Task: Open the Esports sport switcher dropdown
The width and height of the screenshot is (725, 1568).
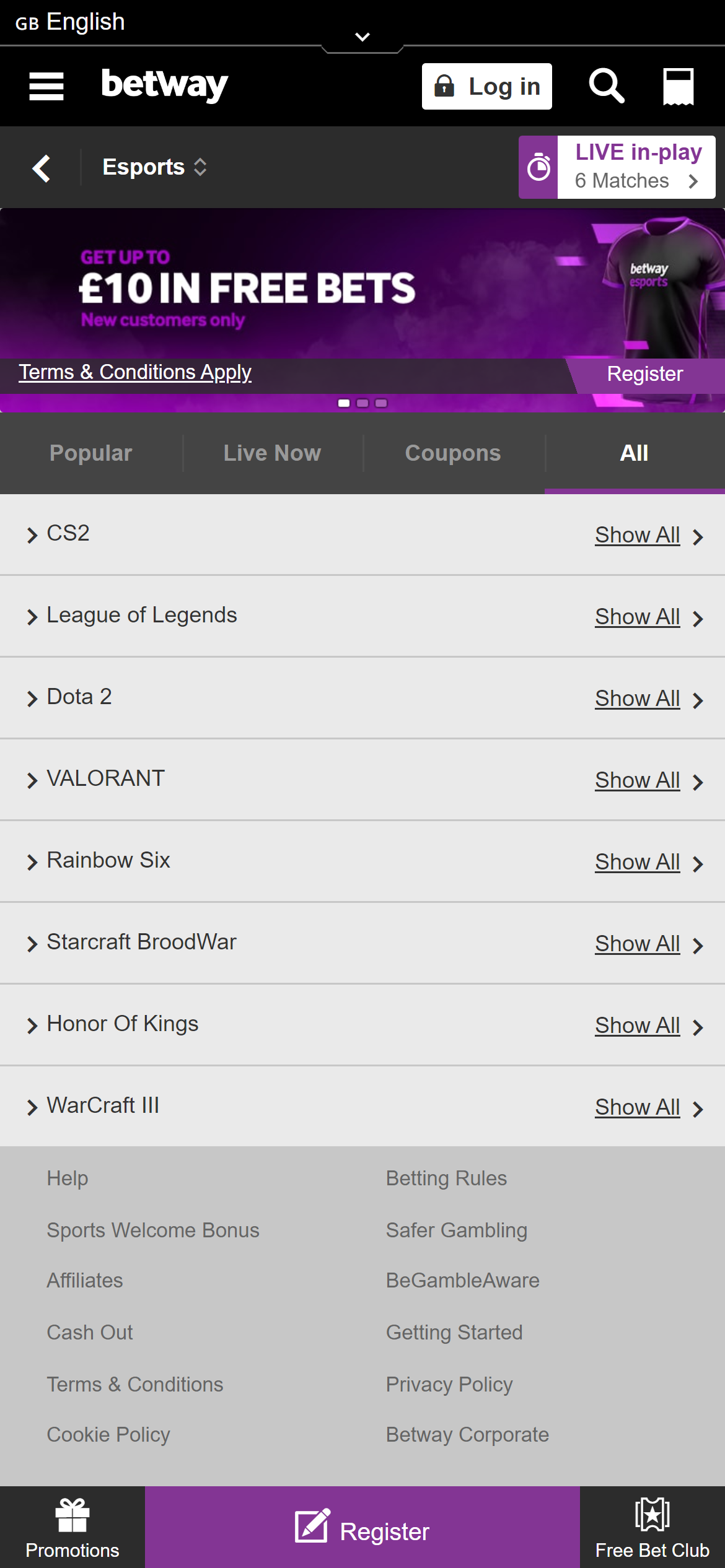Action: [154, 167]
